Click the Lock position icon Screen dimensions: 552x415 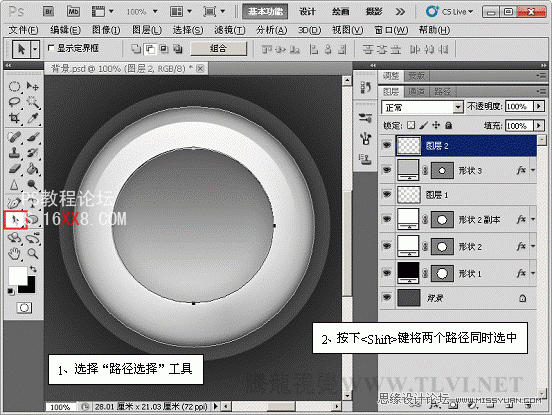pos(436,125)
